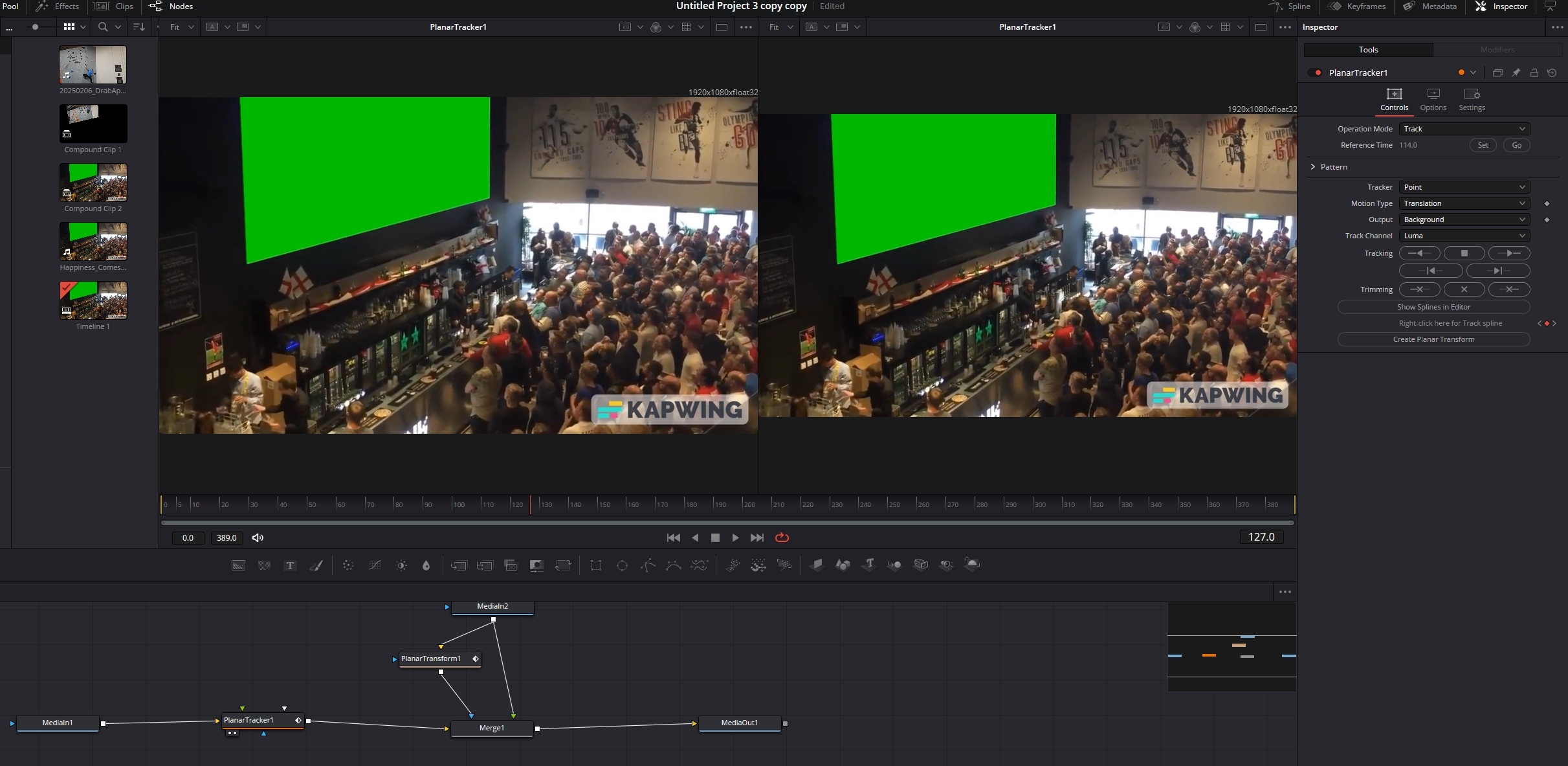Switch to the Options tab
The image size is (1568, 766).
[x=1433, y=99]
